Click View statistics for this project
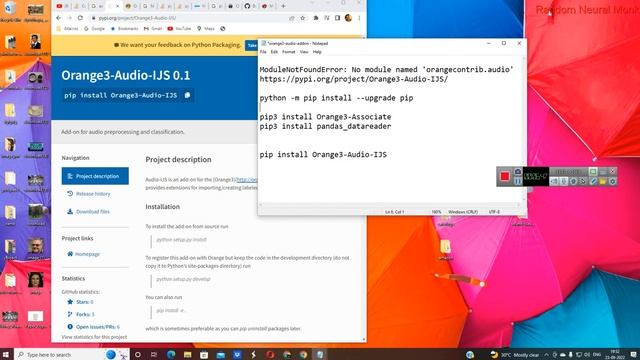The image size is (640, 360). [94, 337]
